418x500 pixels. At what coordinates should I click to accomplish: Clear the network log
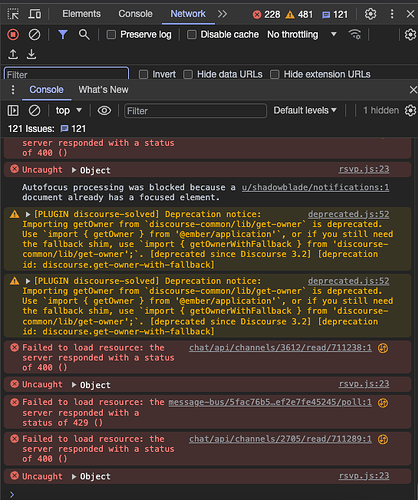point(34,35)
